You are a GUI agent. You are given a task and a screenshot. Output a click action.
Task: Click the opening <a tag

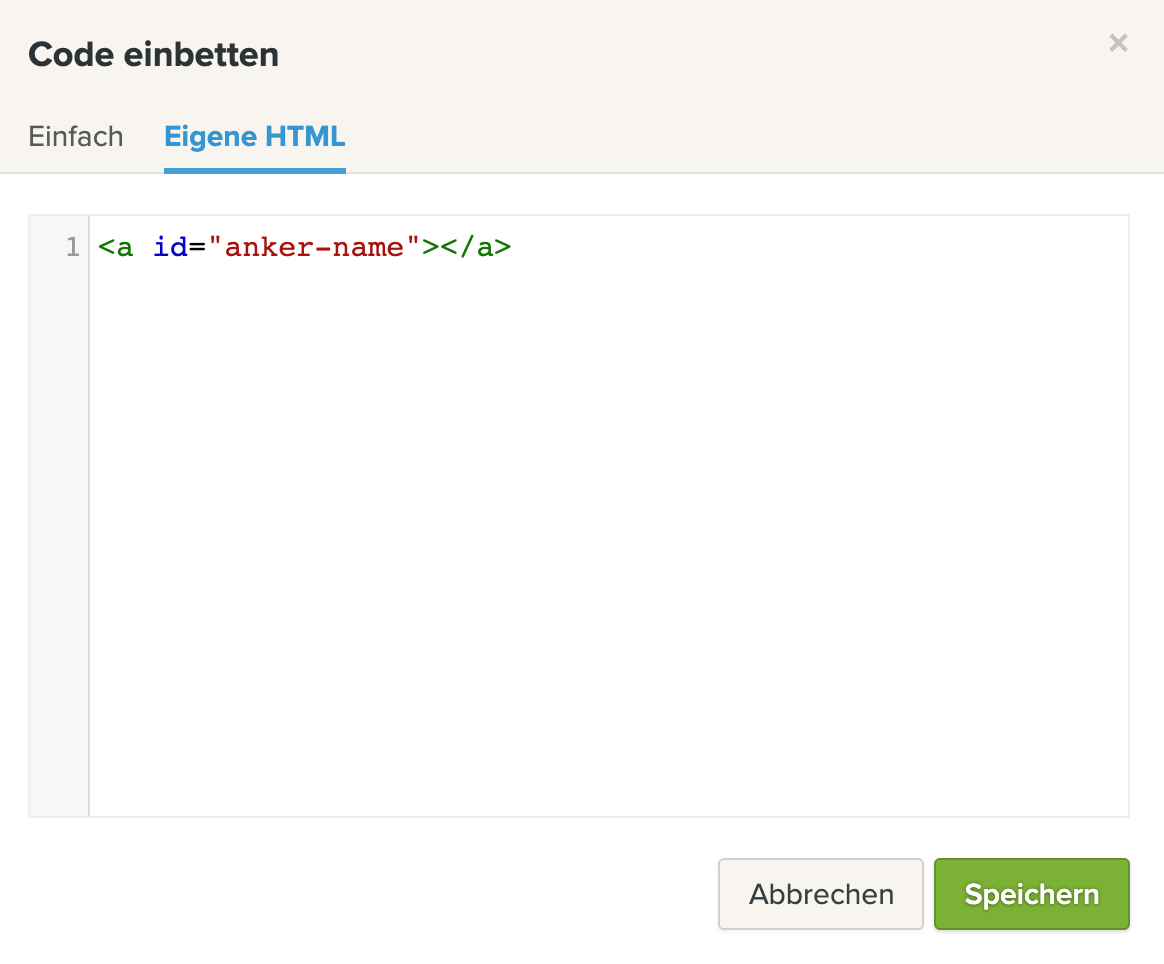[116, 247]
